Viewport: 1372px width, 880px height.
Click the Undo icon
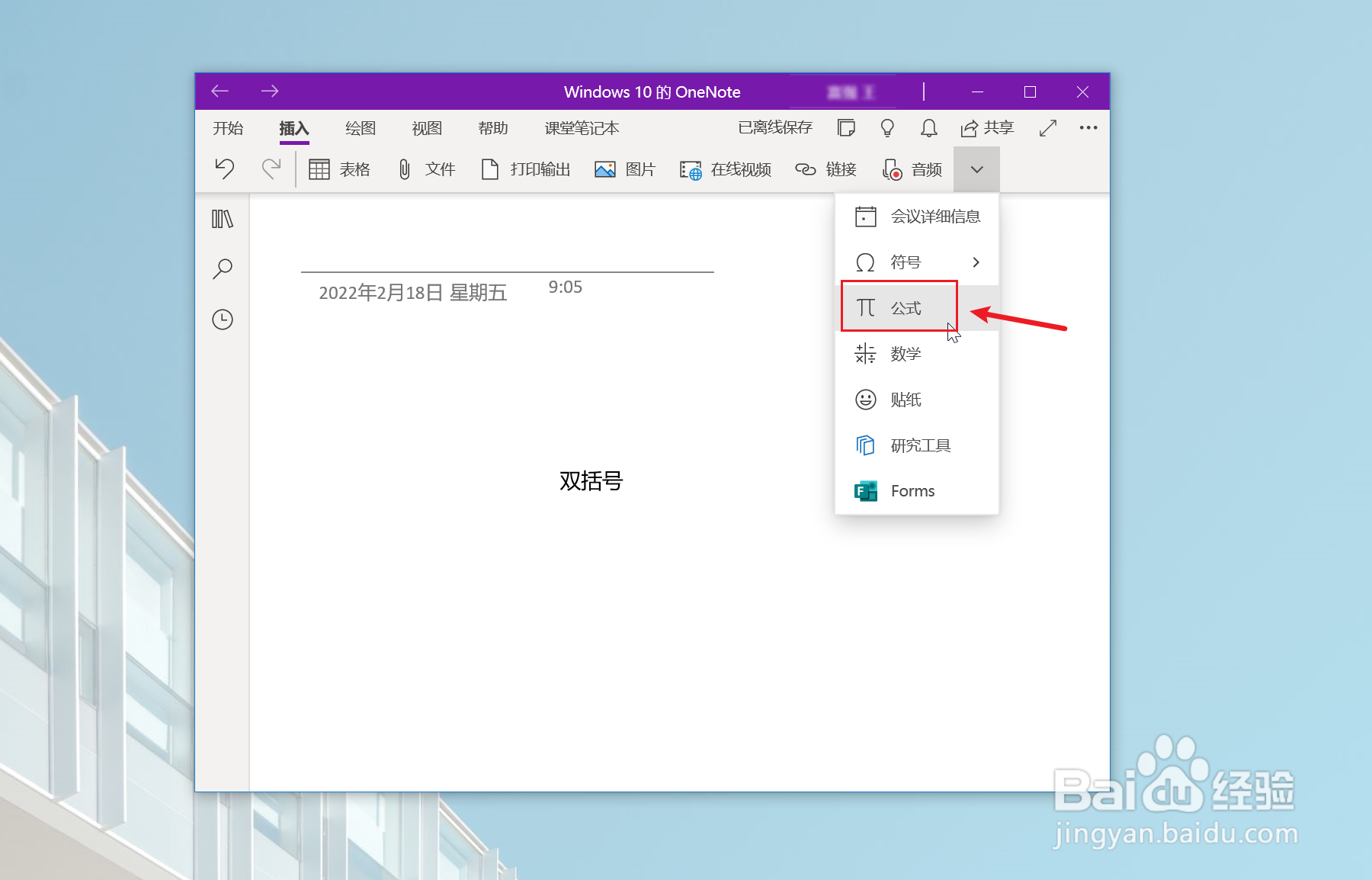[224, 169]
